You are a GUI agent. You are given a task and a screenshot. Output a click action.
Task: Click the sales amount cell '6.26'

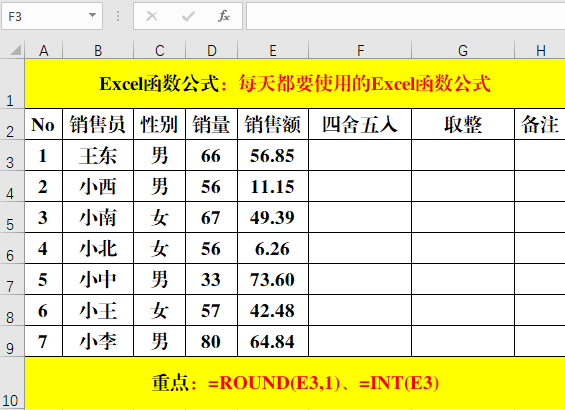[273, 248]
